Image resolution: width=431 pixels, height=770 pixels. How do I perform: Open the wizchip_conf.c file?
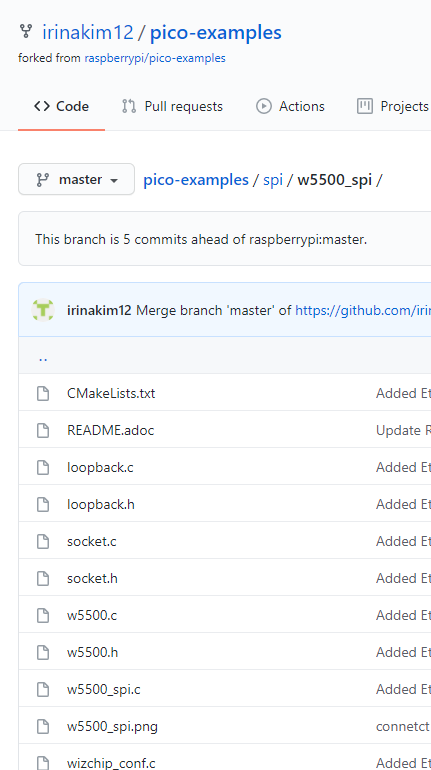[x=111, y=764]
